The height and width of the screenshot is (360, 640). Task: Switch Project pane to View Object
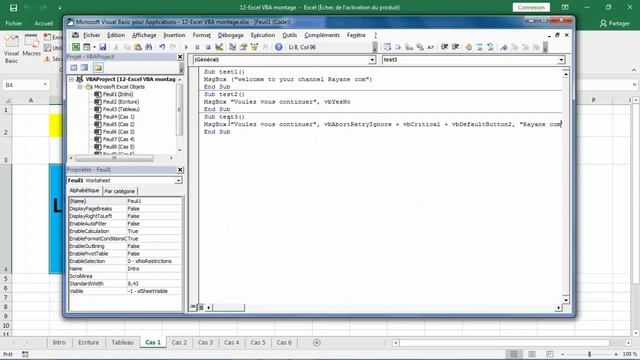click(84, 67)
